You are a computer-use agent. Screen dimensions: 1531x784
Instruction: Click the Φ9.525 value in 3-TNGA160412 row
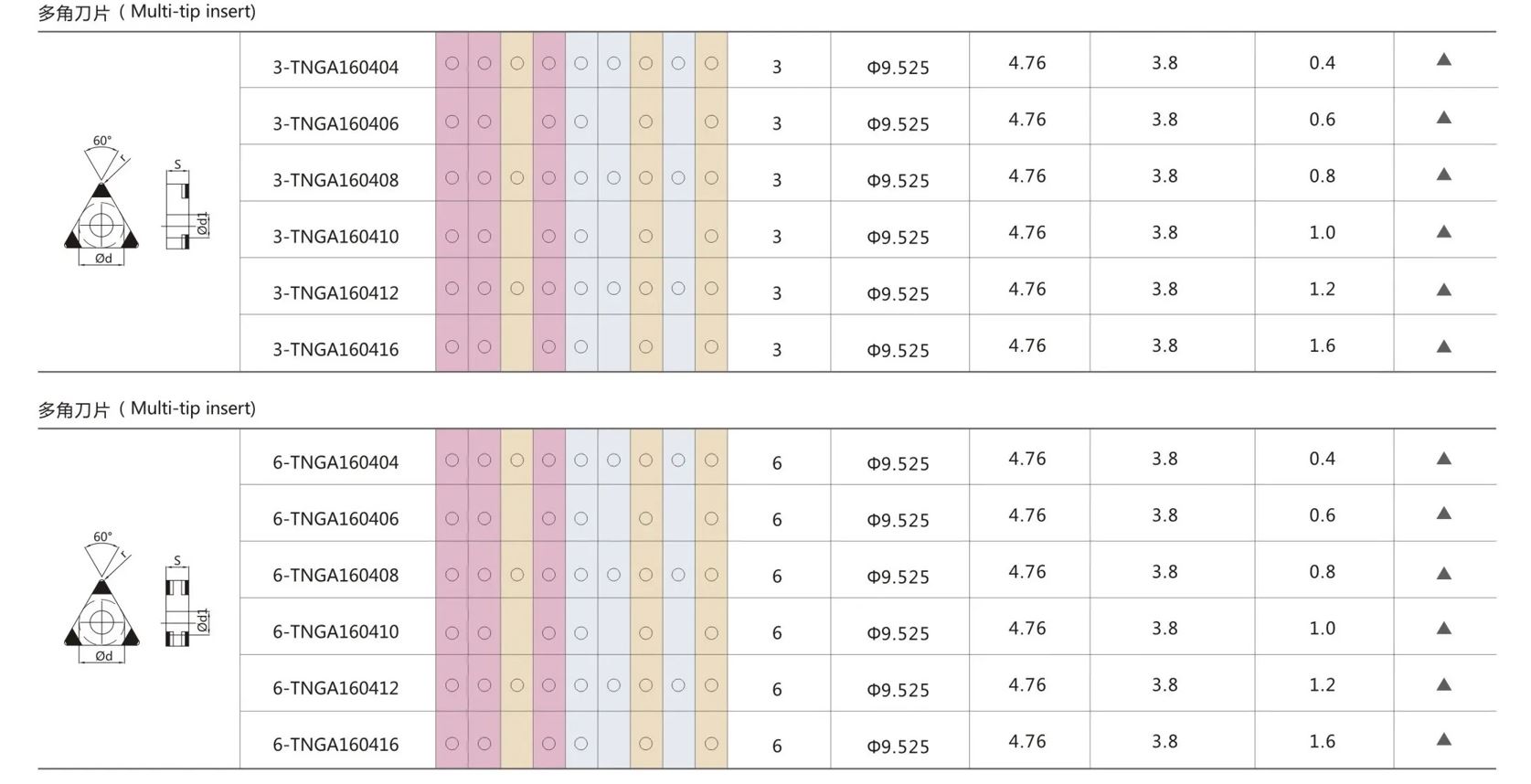[898, 293]
